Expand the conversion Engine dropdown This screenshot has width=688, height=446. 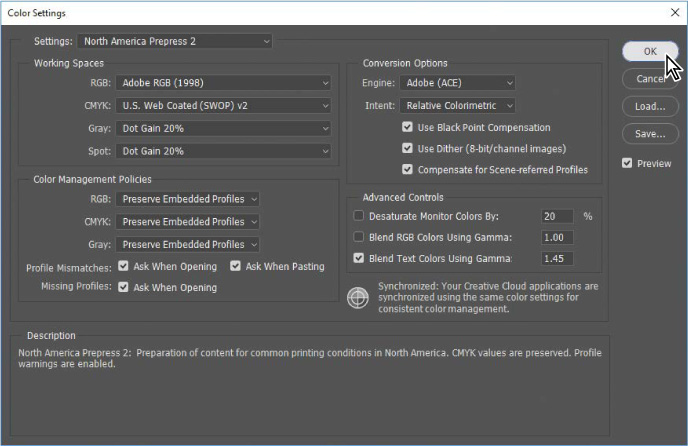(x=457, y=83)
